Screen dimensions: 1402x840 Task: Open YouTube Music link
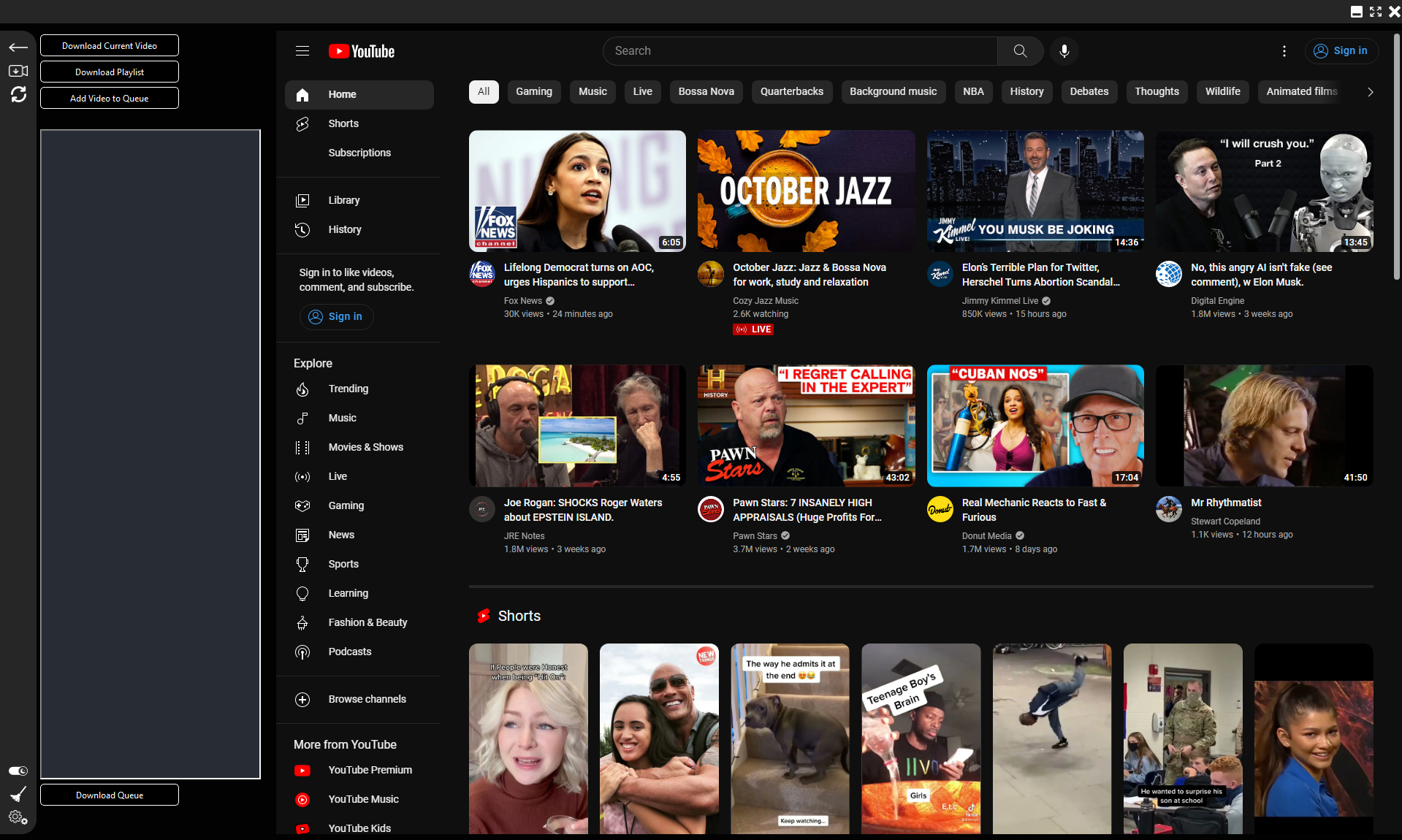tap(359, 799)
